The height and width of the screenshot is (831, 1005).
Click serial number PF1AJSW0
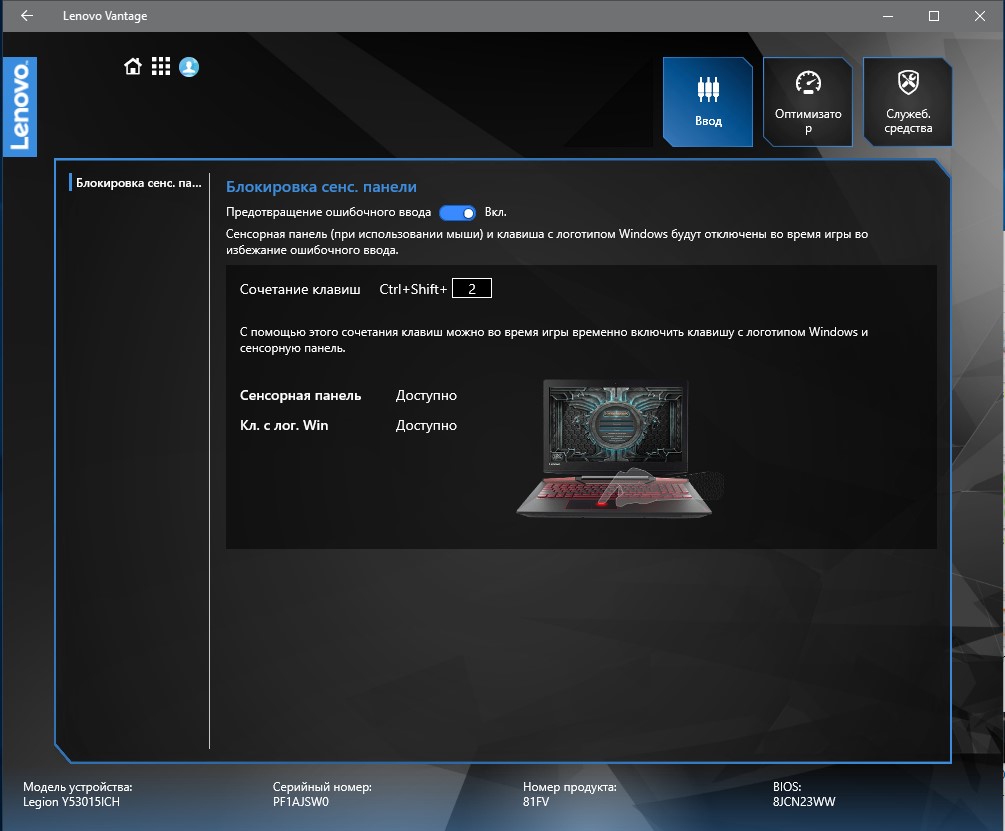click(x=301, y=802)
